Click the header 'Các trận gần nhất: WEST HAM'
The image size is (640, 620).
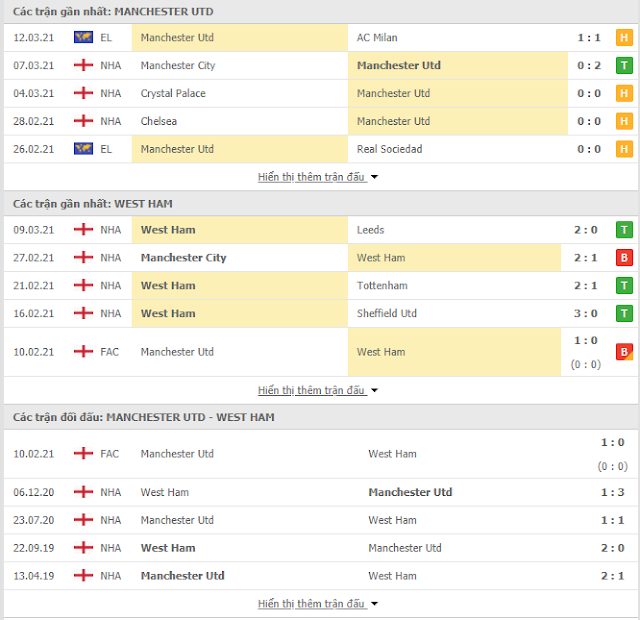tap(93, 204)
